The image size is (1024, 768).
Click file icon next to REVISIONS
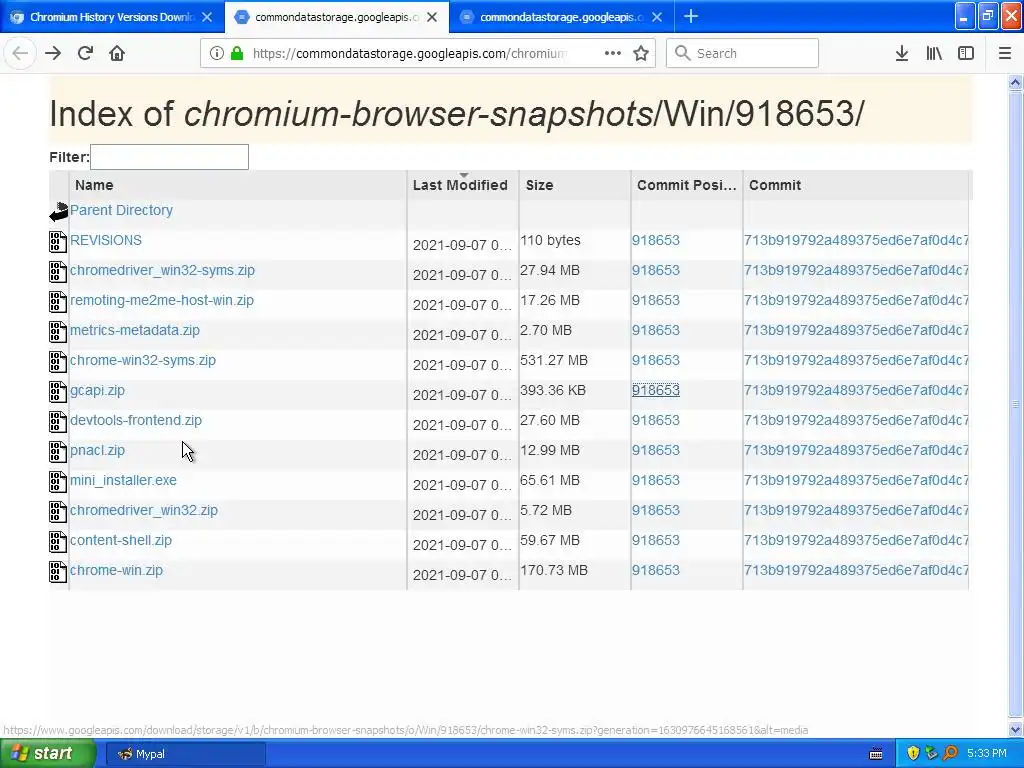pyautogui.click(x=57, y=241)
